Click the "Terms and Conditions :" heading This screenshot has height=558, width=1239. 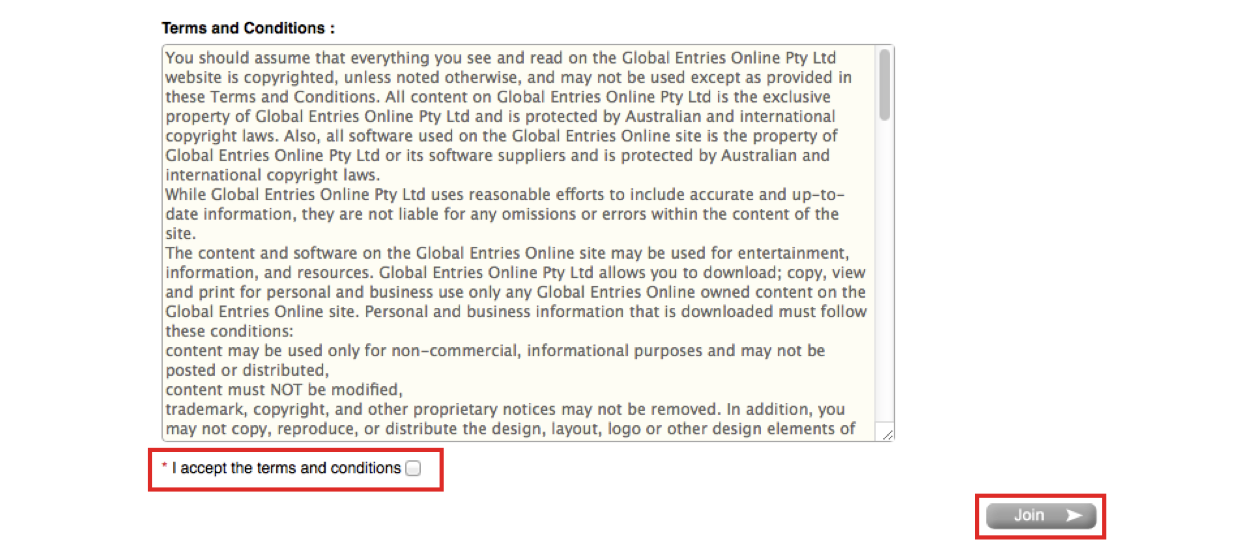(x=248, y=28)
